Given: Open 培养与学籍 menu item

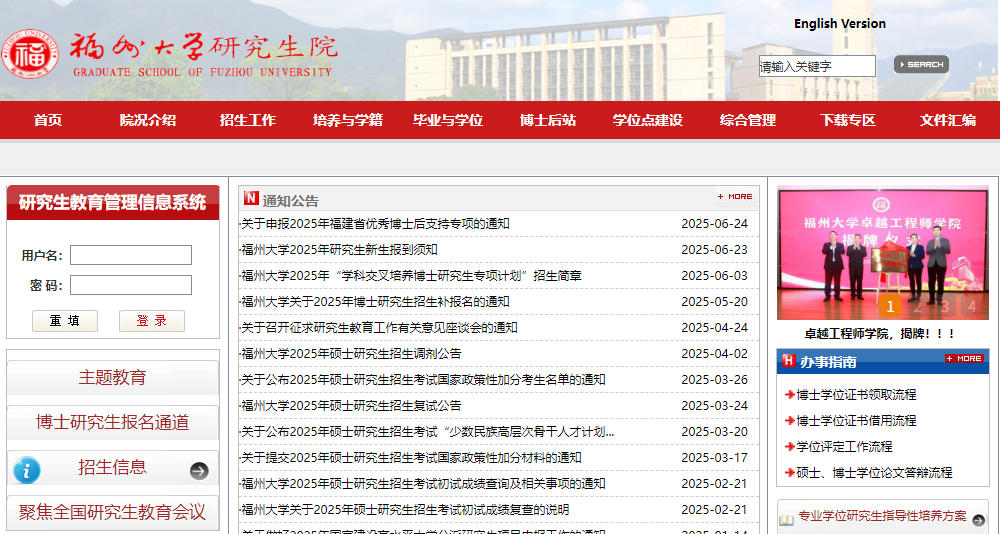Looking at the screenshot, I should [348, 120].
